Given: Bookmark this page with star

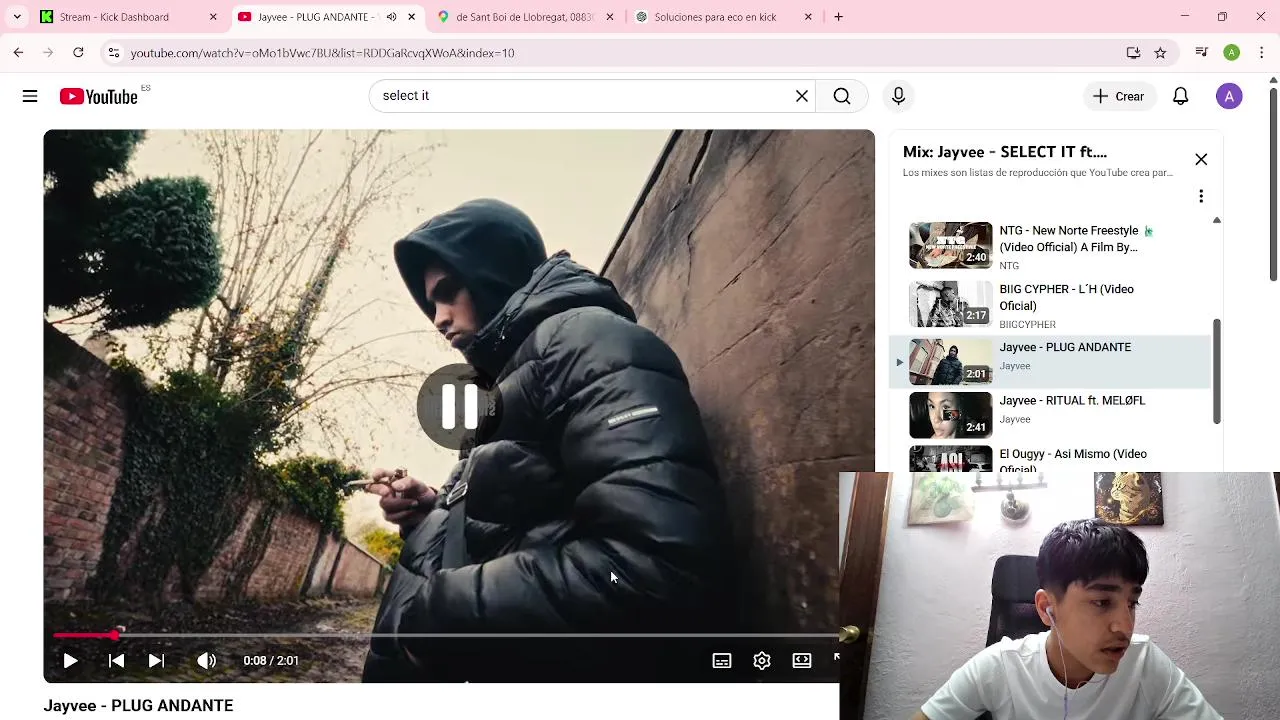Looking at the screenshot, I should pyautogui.click(x=1160, y=53).
